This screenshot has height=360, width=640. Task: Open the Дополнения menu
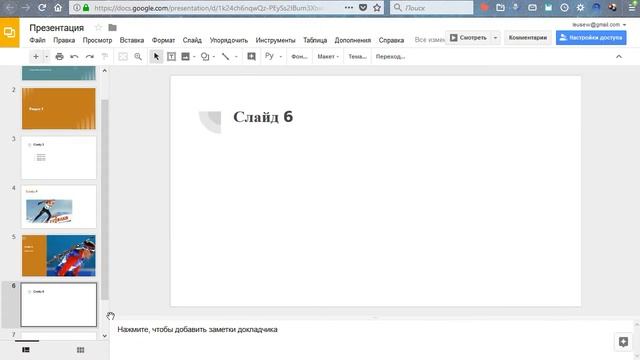click(x=353, y=40)
